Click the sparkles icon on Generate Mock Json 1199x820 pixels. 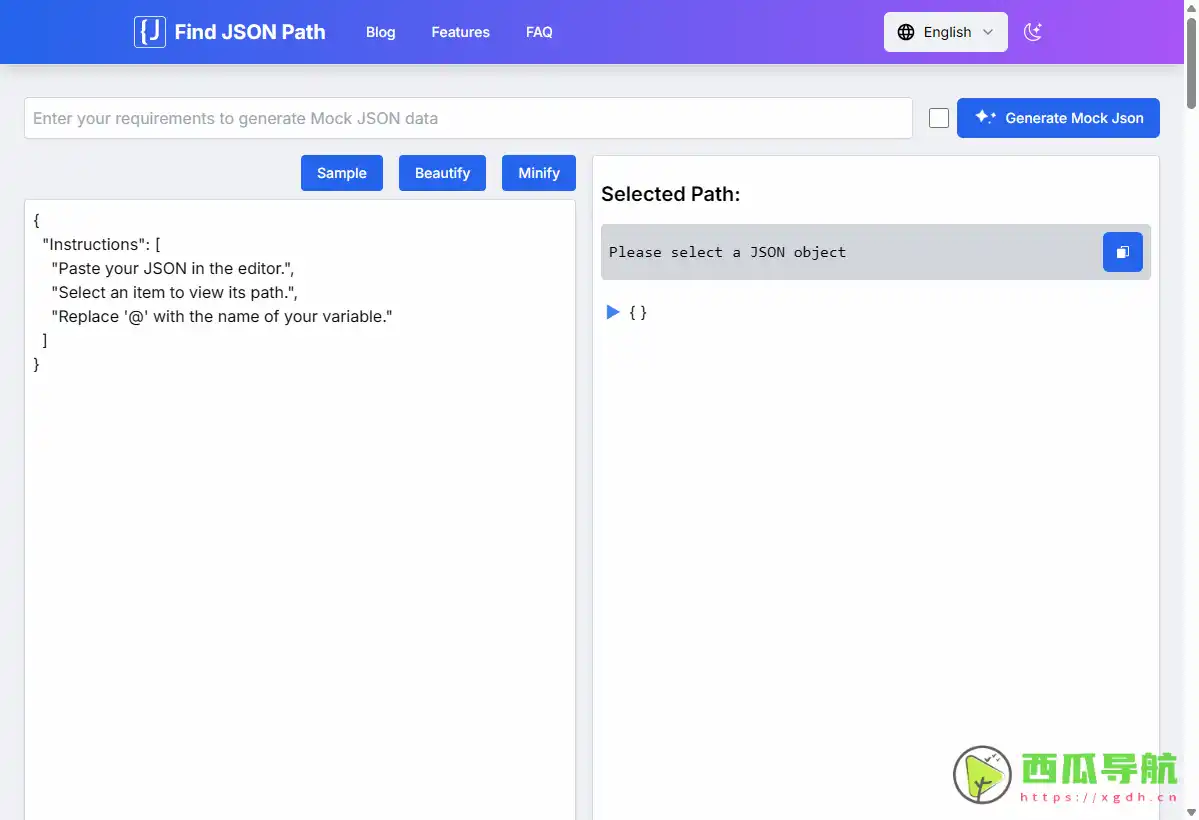pos(984,117)
